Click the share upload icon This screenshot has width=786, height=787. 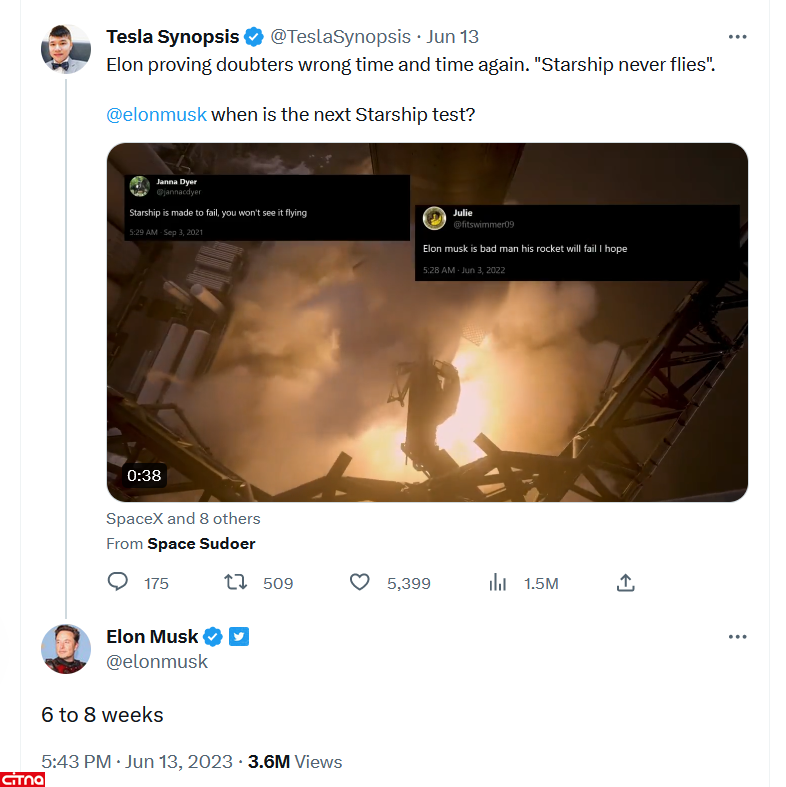point(626,582)
